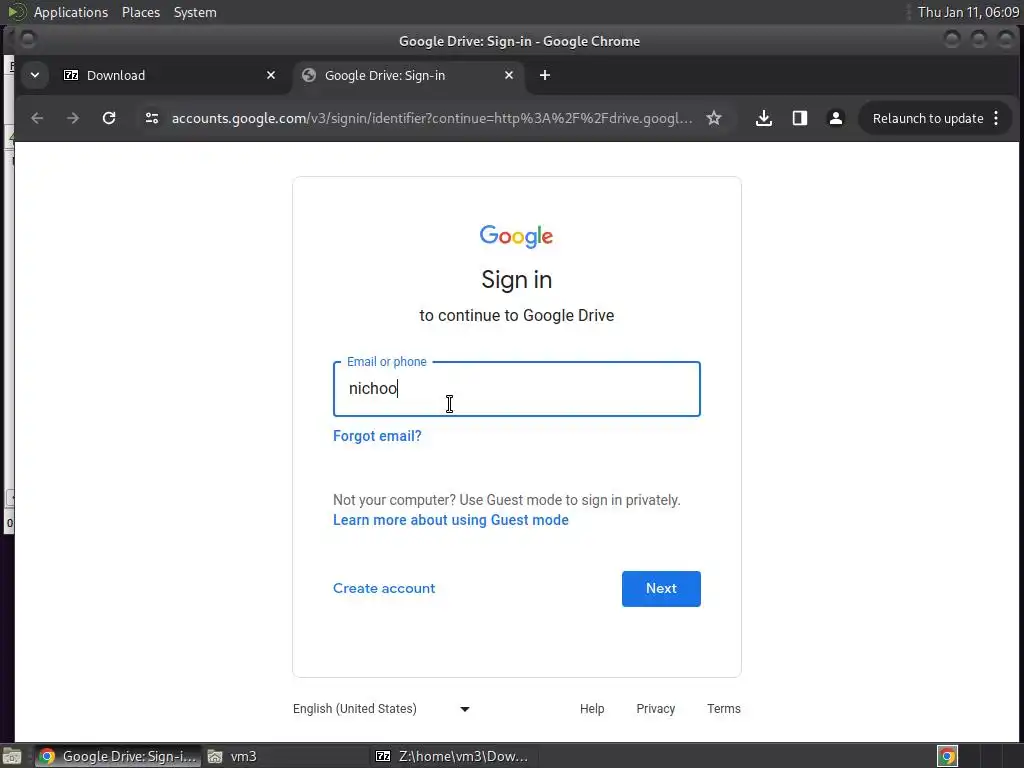Open the three-dot Chrome menu
The image size is (1024, 768).
point(996,118)
